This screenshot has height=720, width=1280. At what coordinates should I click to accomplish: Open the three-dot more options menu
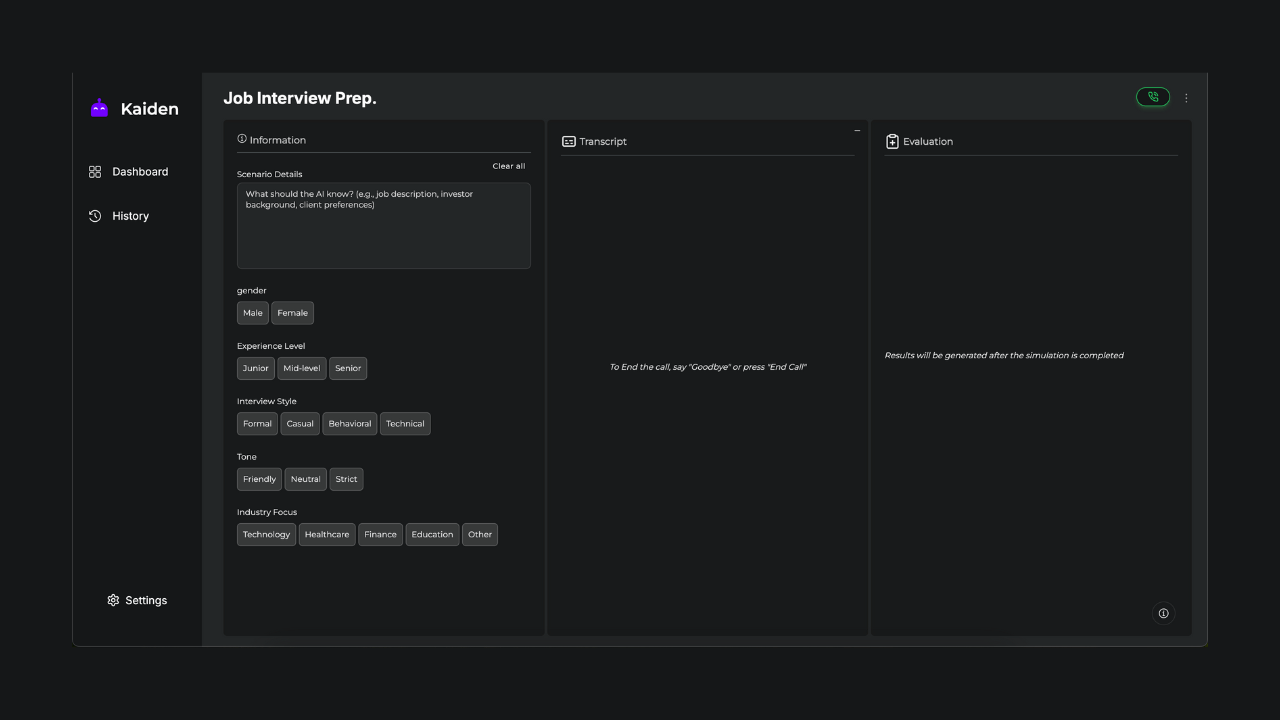[1186, 98]
